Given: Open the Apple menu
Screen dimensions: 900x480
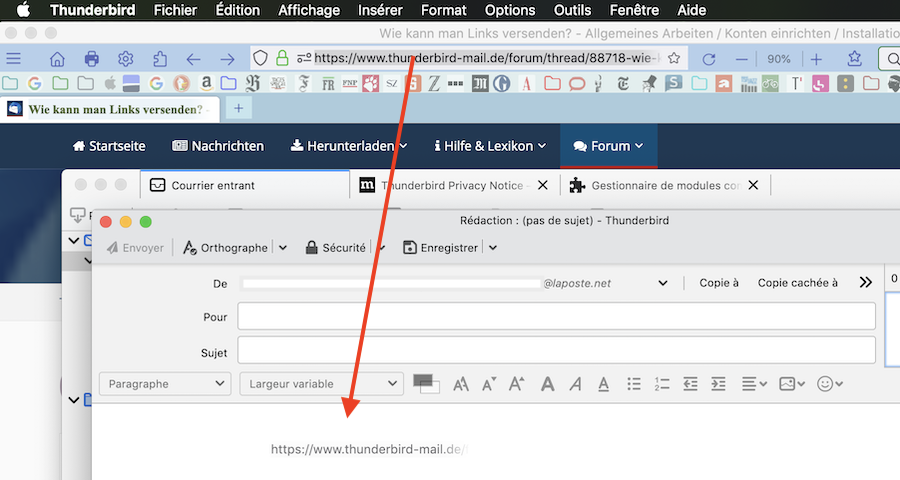Looking at the screenshot, I should coord(23,10).
